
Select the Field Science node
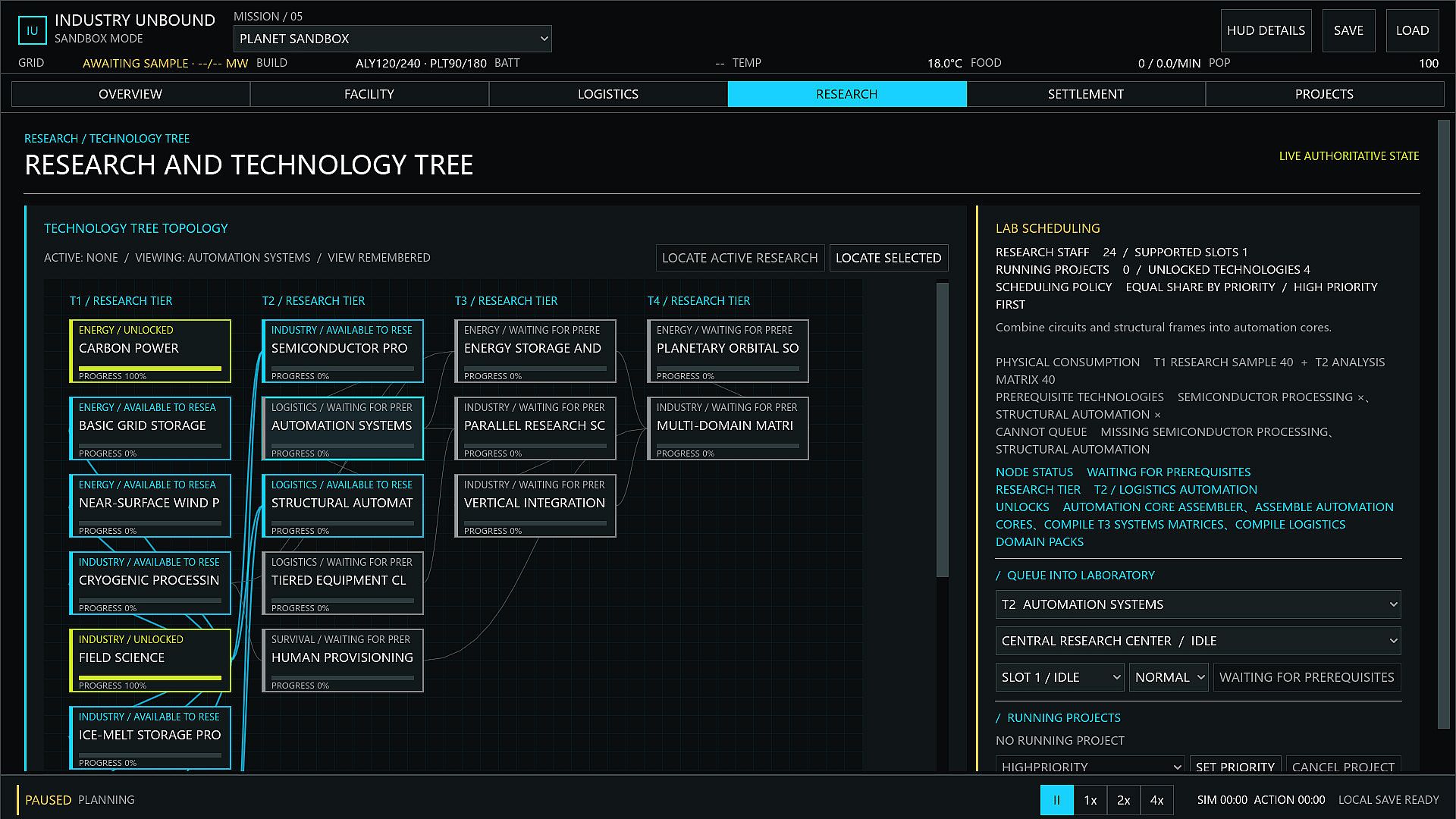pyautogui.click(x=150, y=661)
